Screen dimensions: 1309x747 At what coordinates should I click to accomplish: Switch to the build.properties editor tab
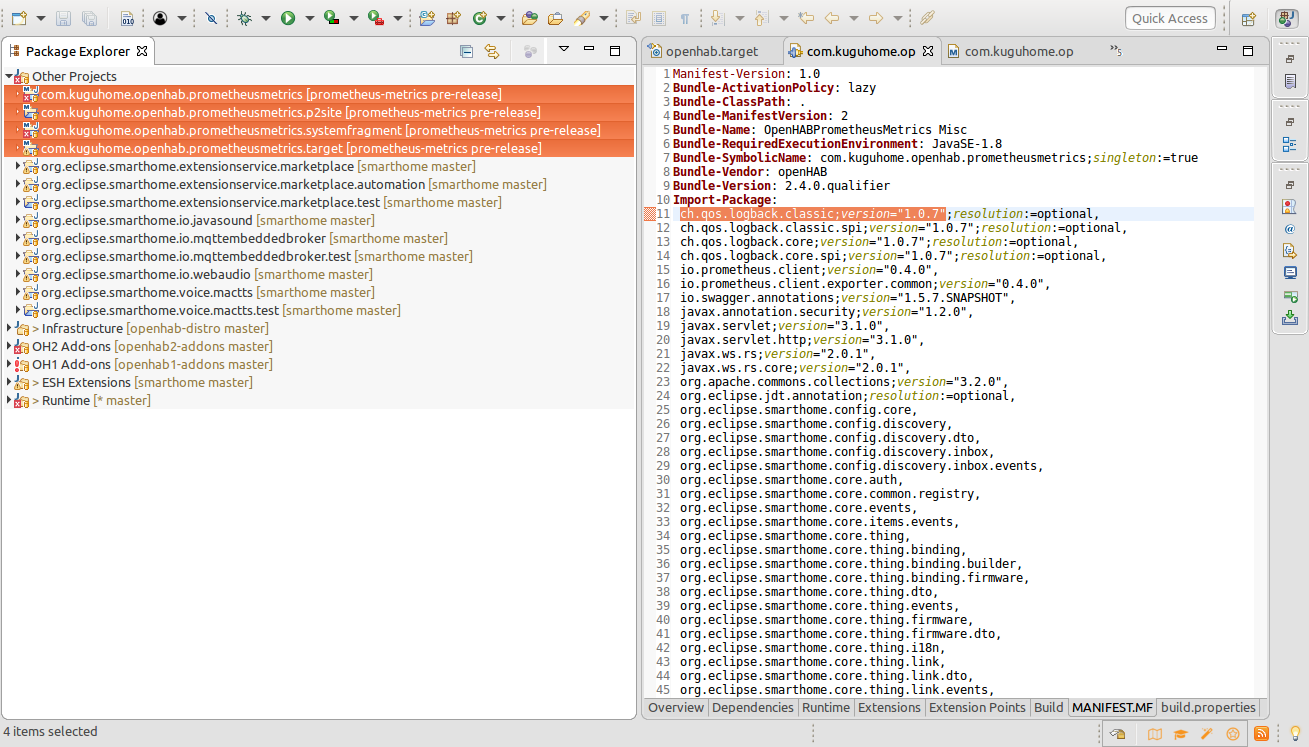[1208, 707]
